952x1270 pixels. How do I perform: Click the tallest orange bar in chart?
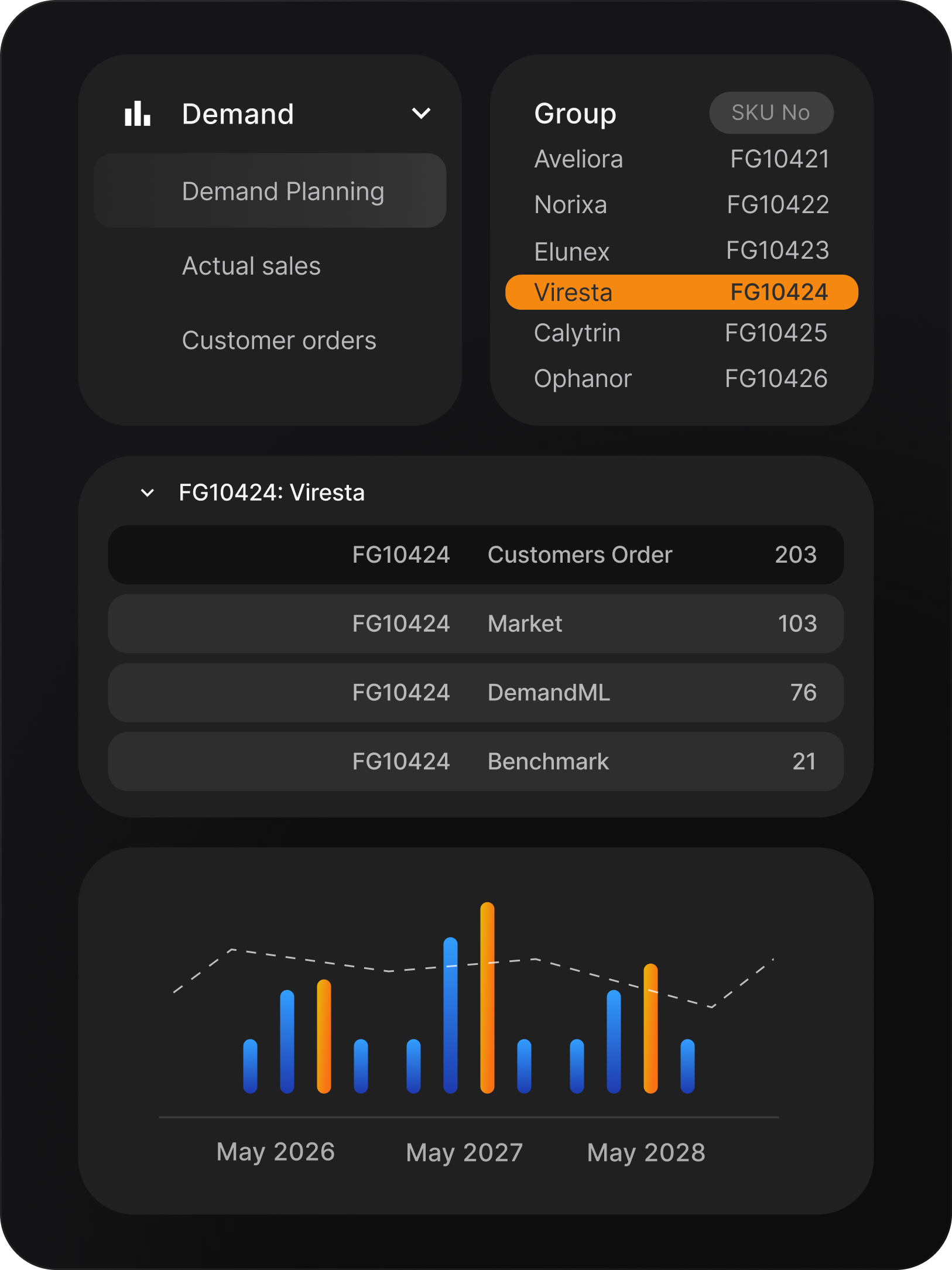click(x=487, y=997)
